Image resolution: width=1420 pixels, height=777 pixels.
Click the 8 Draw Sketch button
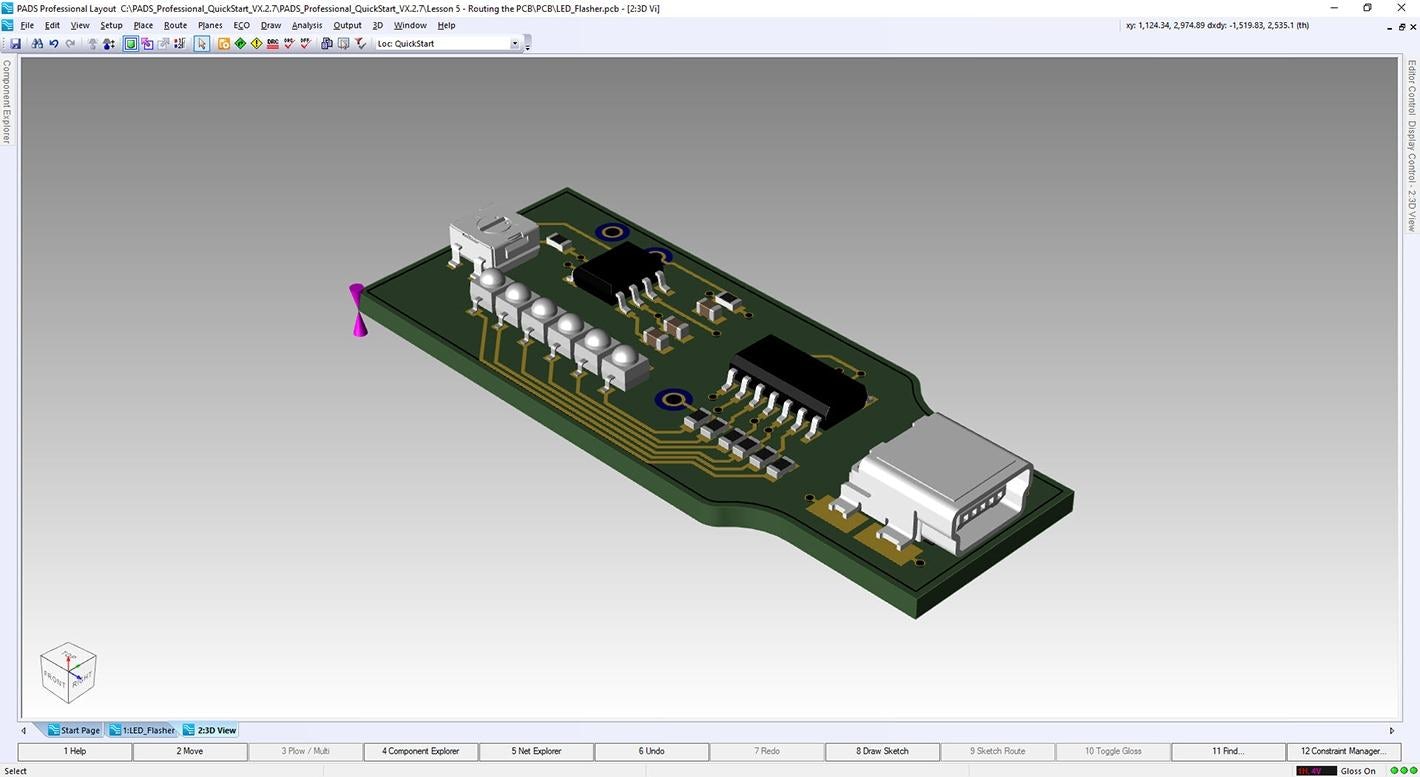pyautogui.click(x=882, y=750)
